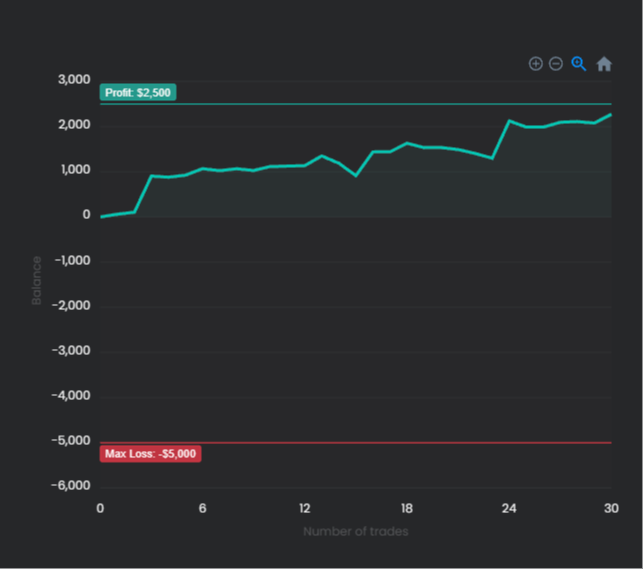Click the balance line peak at trade 24
Image resolution: width=643 pixels, height=569 pixels.
point(509,121)
